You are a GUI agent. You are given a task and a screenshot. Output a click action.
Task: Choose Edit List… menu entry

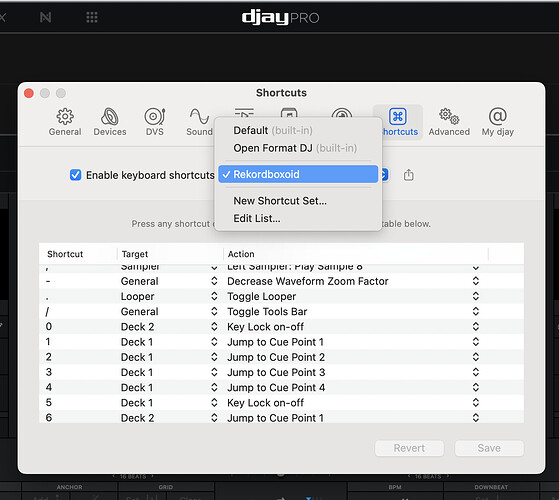point(298,218)
